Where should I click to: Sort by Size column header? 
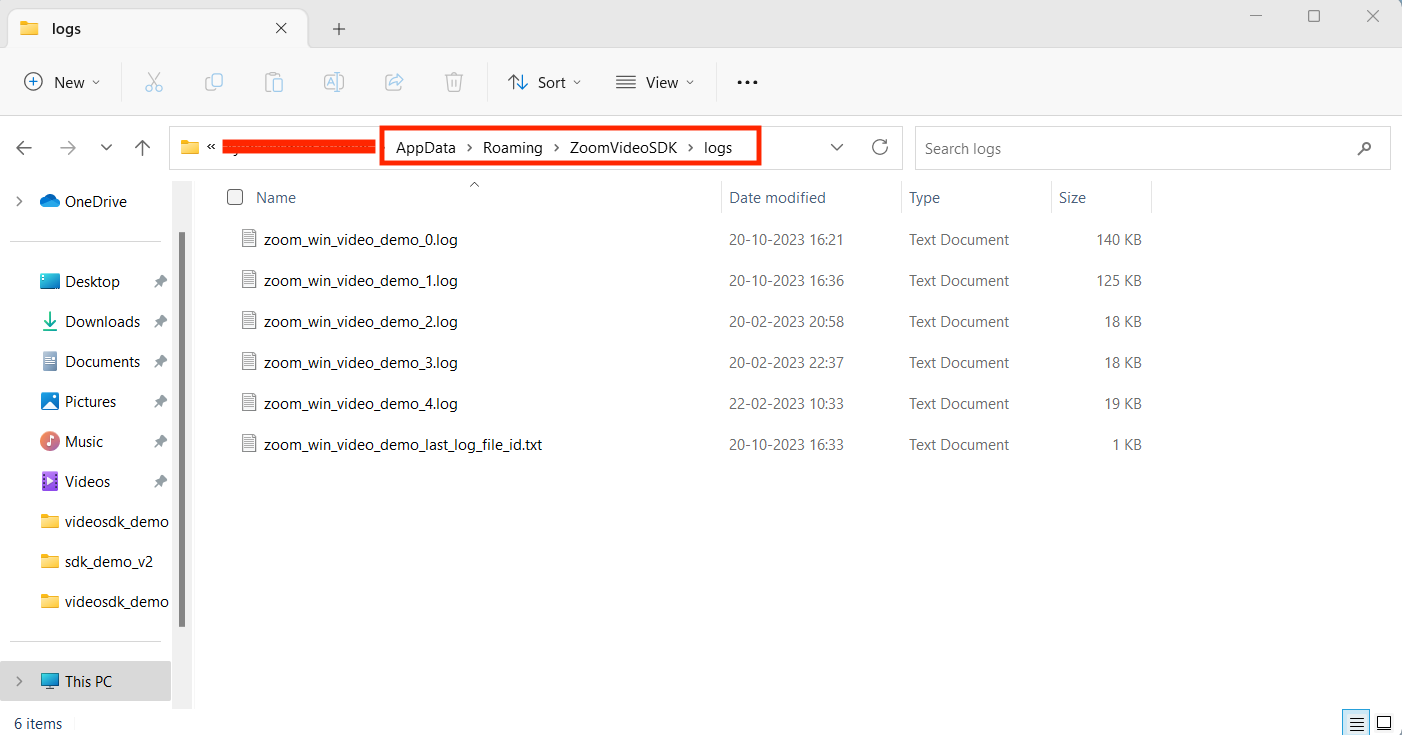[x=1072, y=198]
